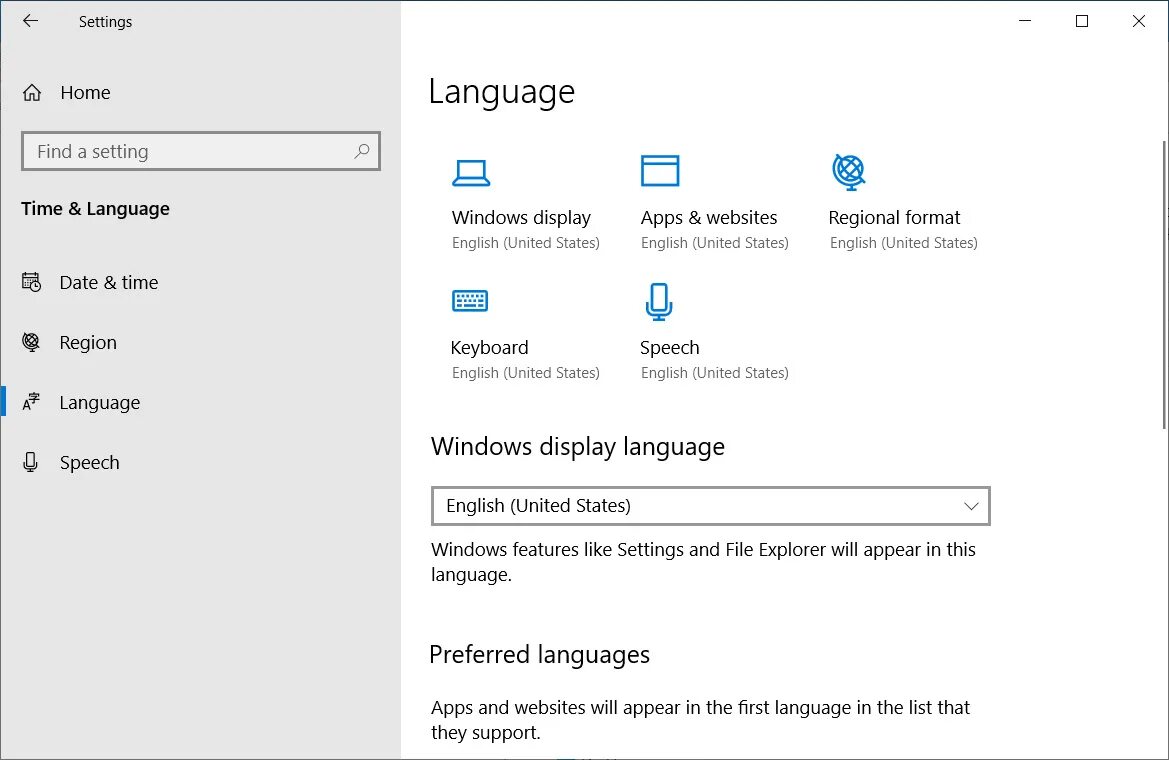Select Date & time from the sidebar
The height and width of the screenshot is (760, 1169).
pyautogui.click(x=108, y=282)
